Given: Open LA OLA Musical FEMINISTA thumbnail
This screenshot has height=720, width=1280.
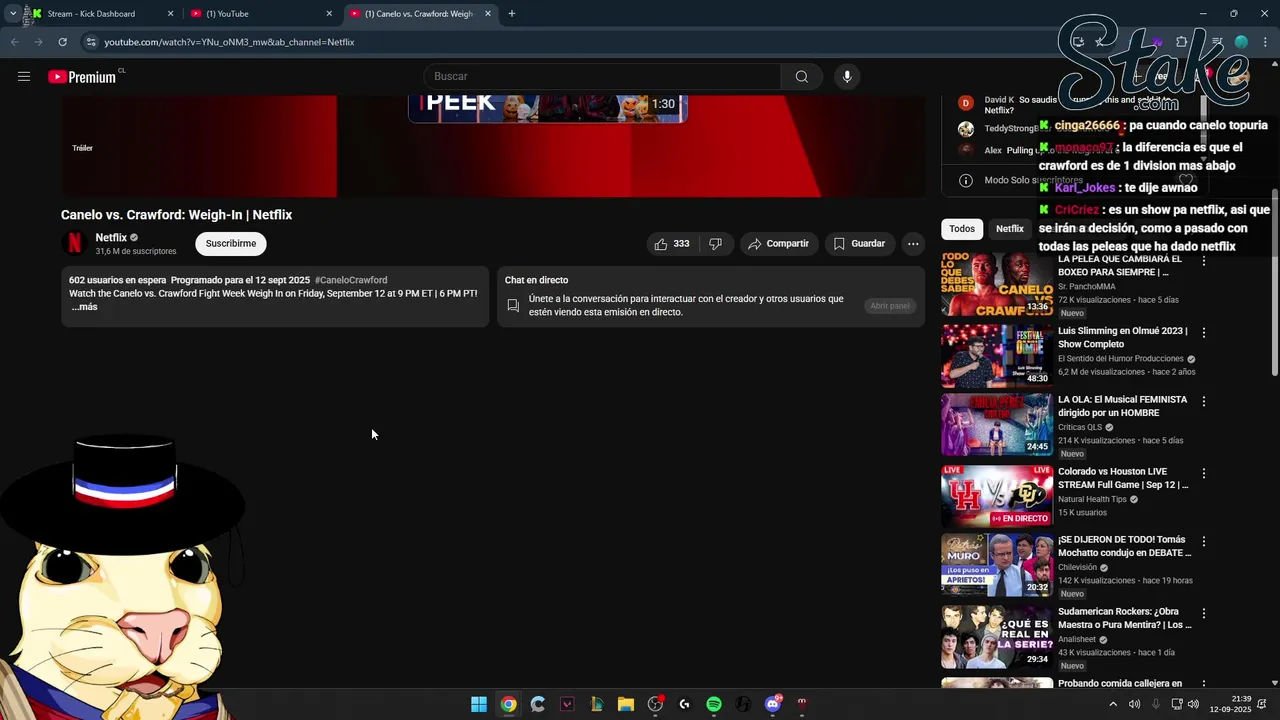Looking at the screenshot, I should tap(997, 424).
